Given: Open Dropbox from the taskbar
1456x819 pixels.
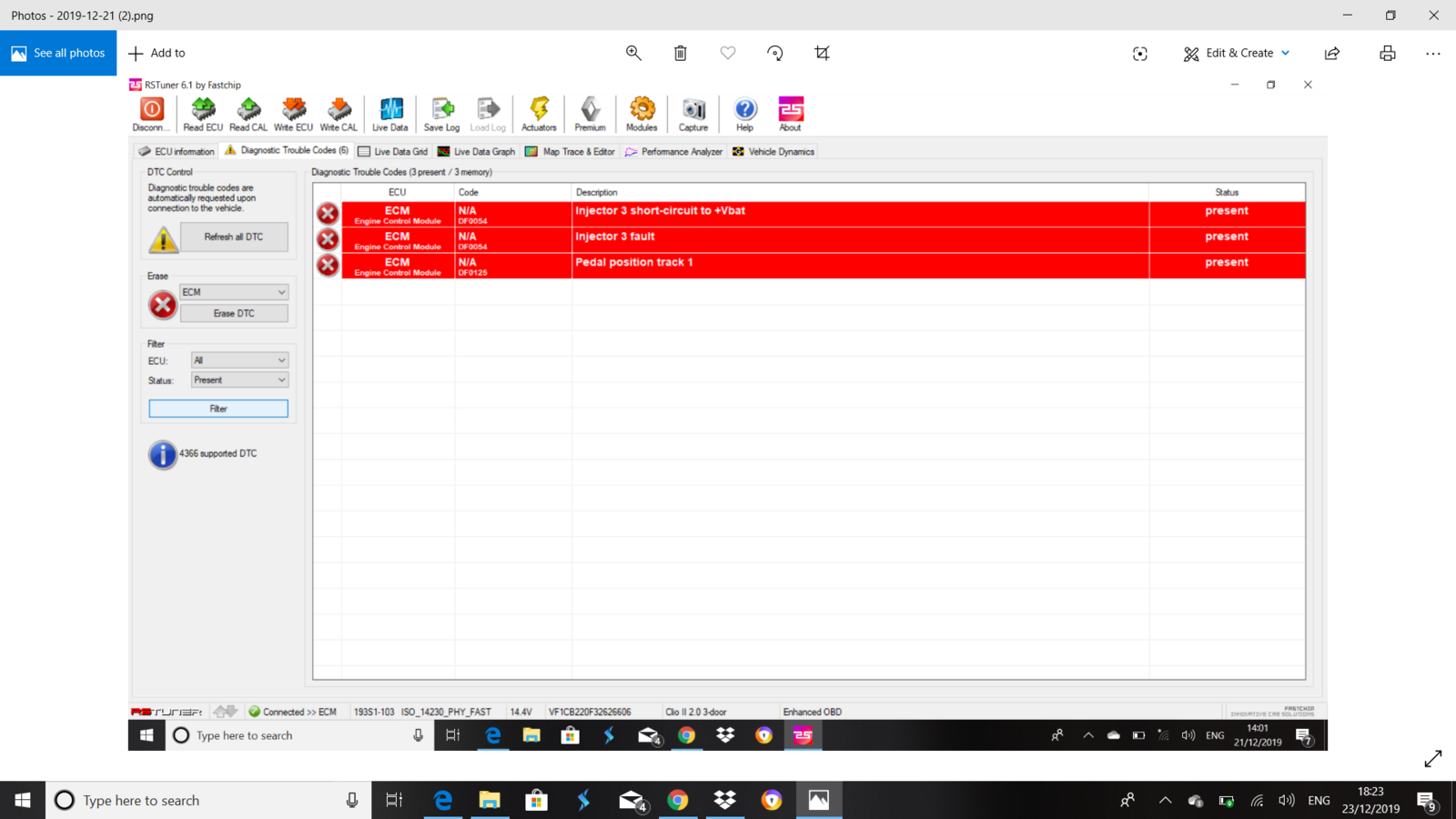Looking at the screenshot, I should pyautogui.click(x=725, y=800).
